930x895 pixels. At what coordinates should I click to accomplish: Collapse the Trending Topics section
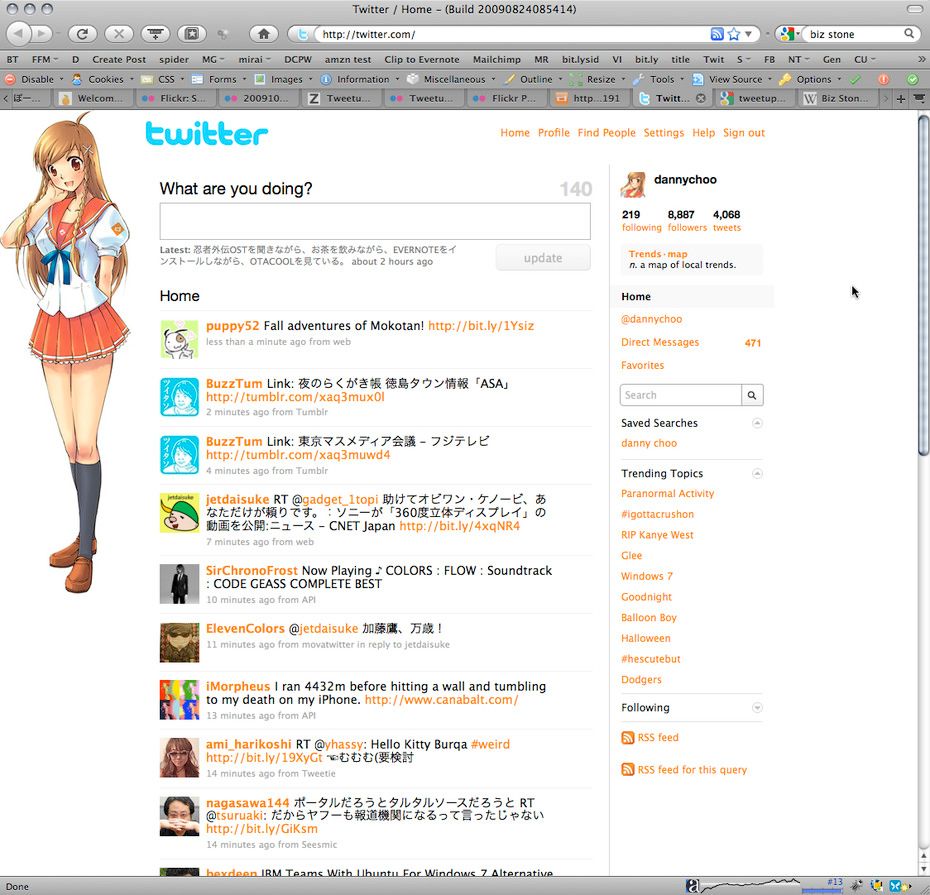[757, 473]
